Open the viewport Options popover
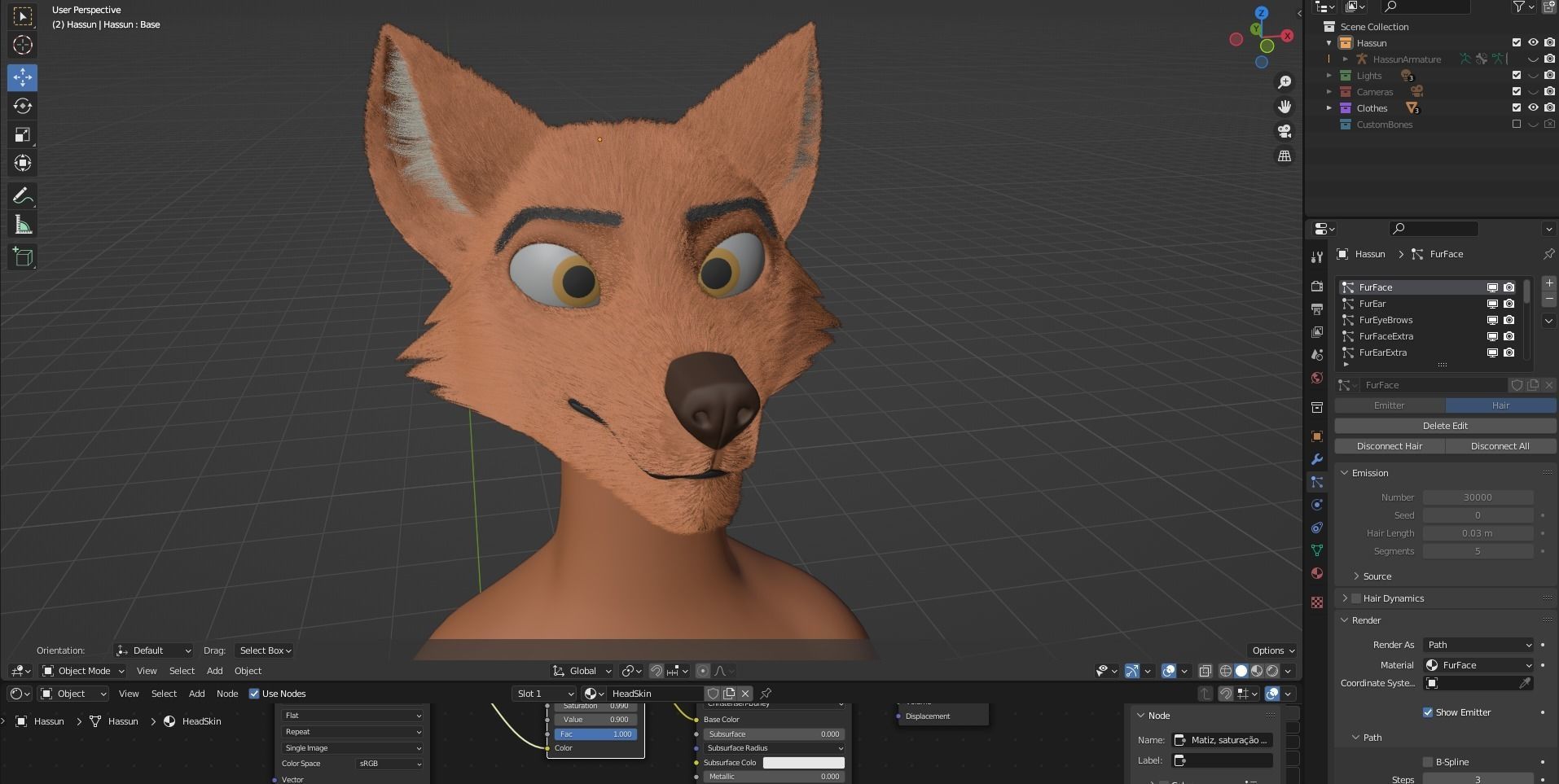Viewport: 1559px width, 784px height. pyautogui.click(x=1273, y=650)
